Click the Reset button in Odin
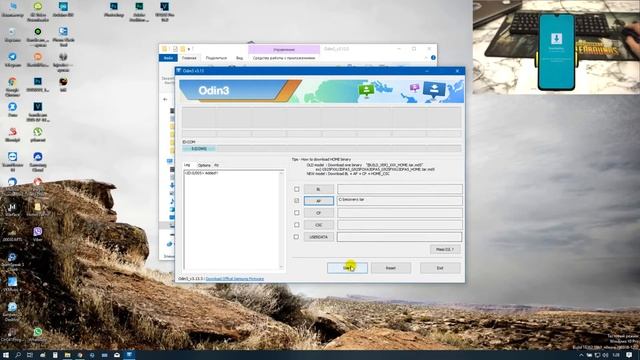Viewport: 640px width, 360px height. click(x=391, y=268)
